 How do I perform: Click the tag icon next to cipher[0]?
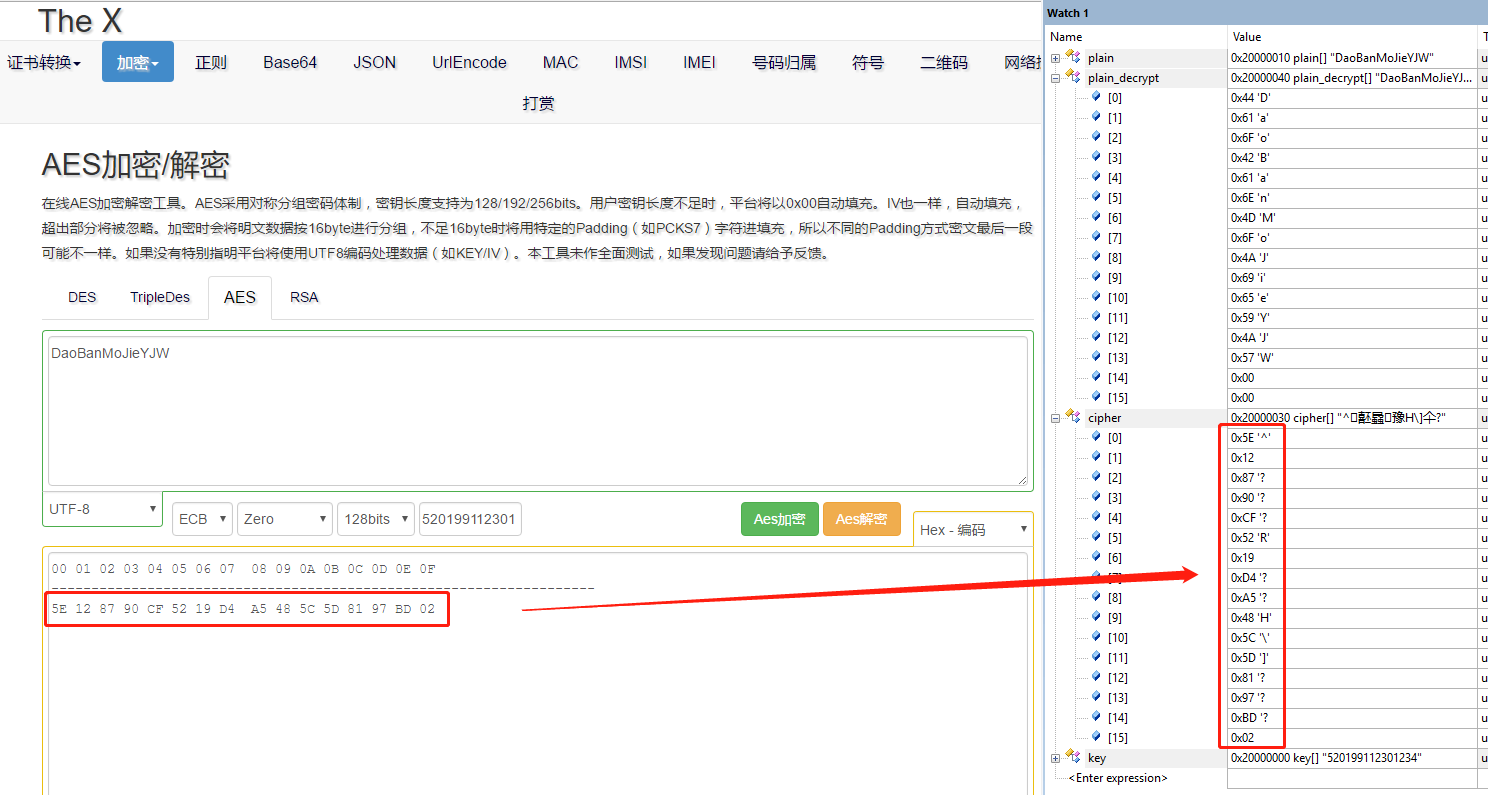pyautogui.click(x=1096, y=437)
